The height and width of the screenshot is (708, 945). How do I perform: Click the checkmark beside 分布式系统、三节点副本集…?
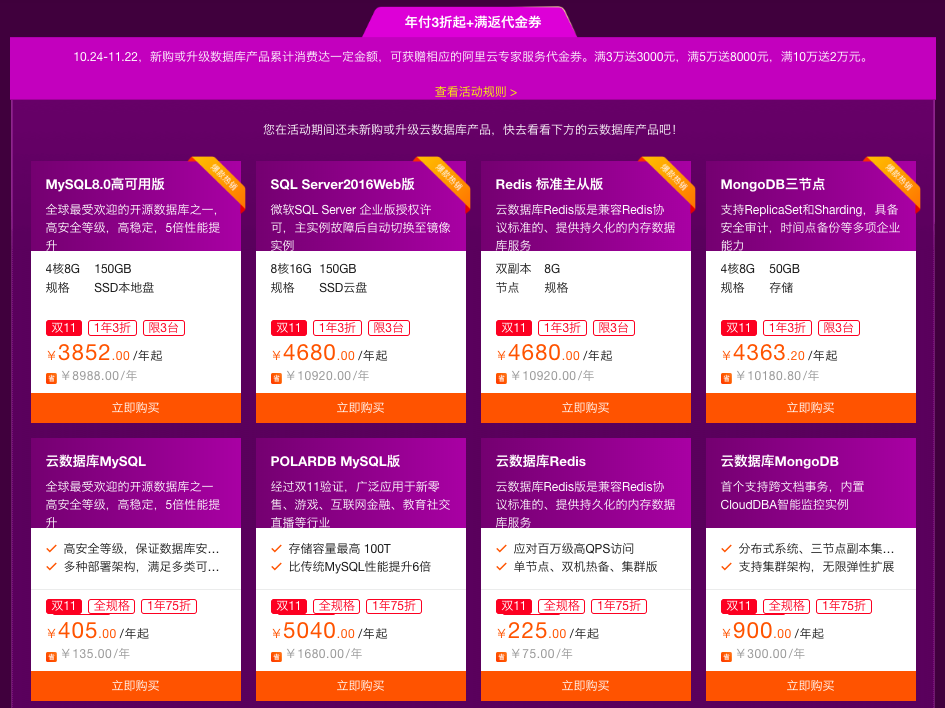click(x=726, y=548)
